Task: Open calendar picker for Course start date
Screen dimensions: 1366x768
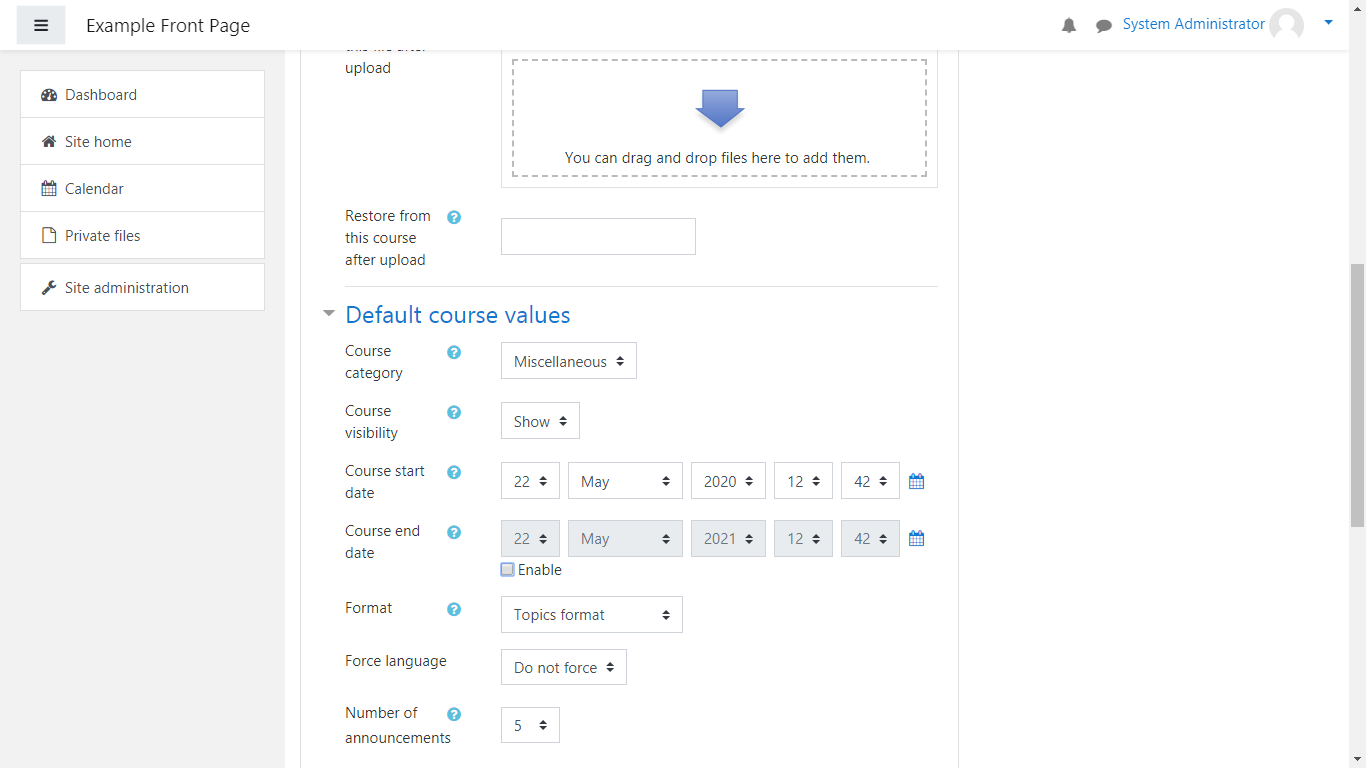Action: coord(916,481)
